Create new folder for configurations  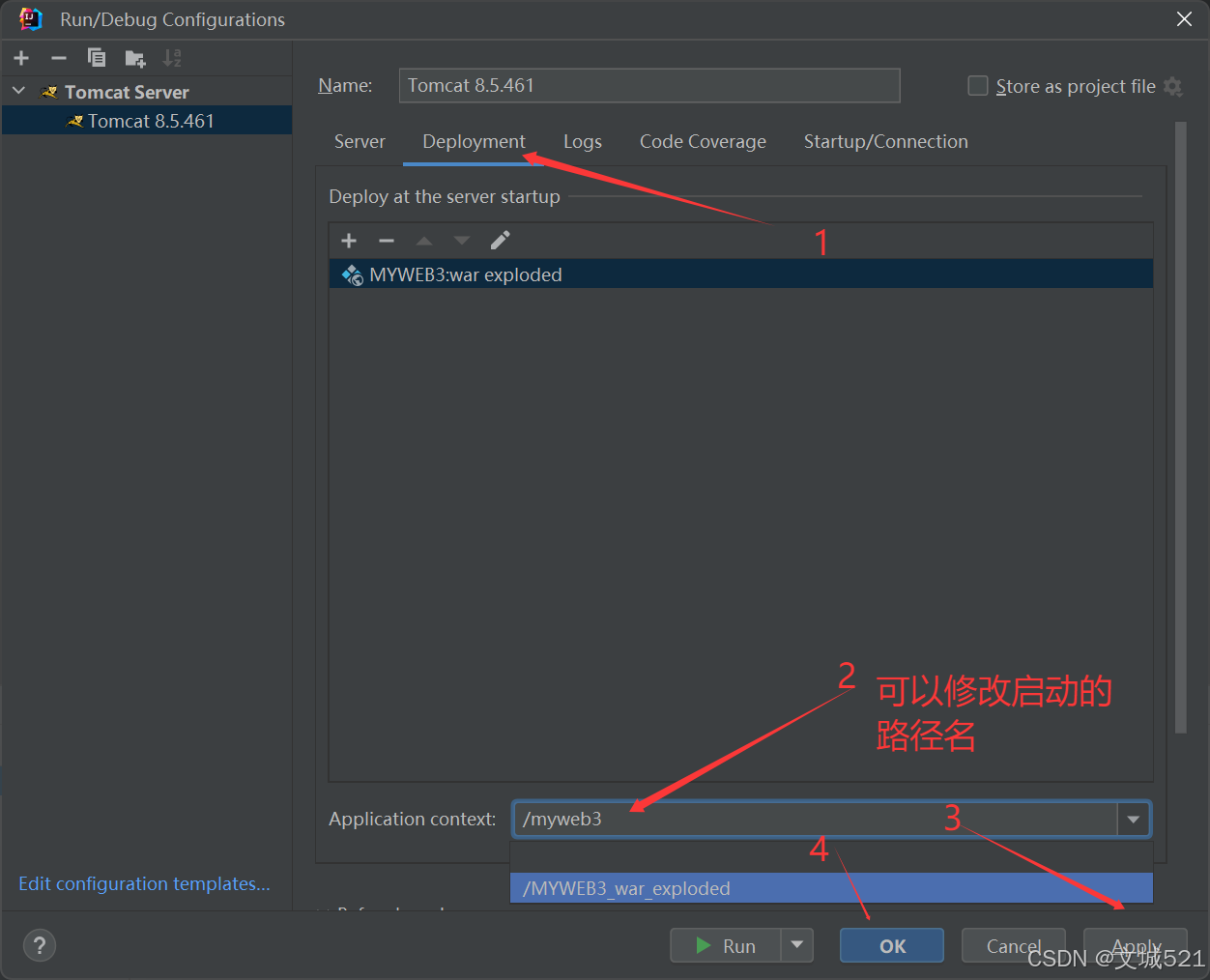tap(135, 59)
